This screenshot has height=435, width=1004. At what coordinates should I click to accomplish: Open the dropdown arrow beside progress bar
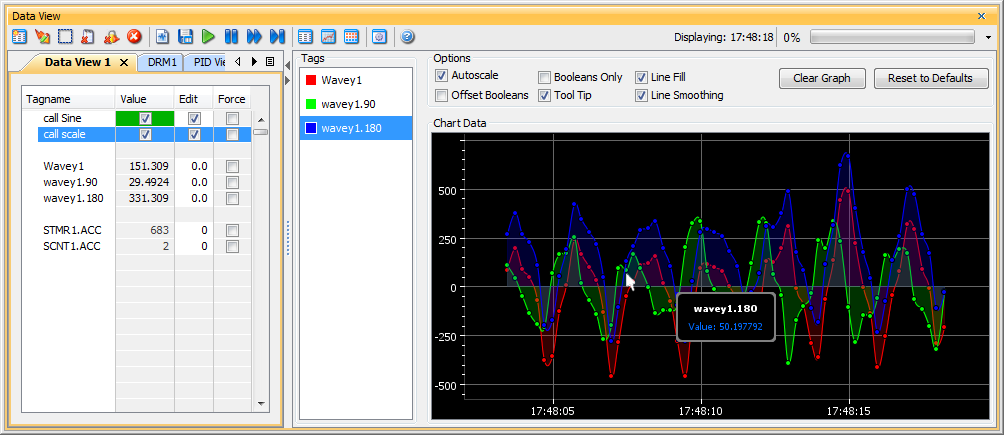point(988,37)
